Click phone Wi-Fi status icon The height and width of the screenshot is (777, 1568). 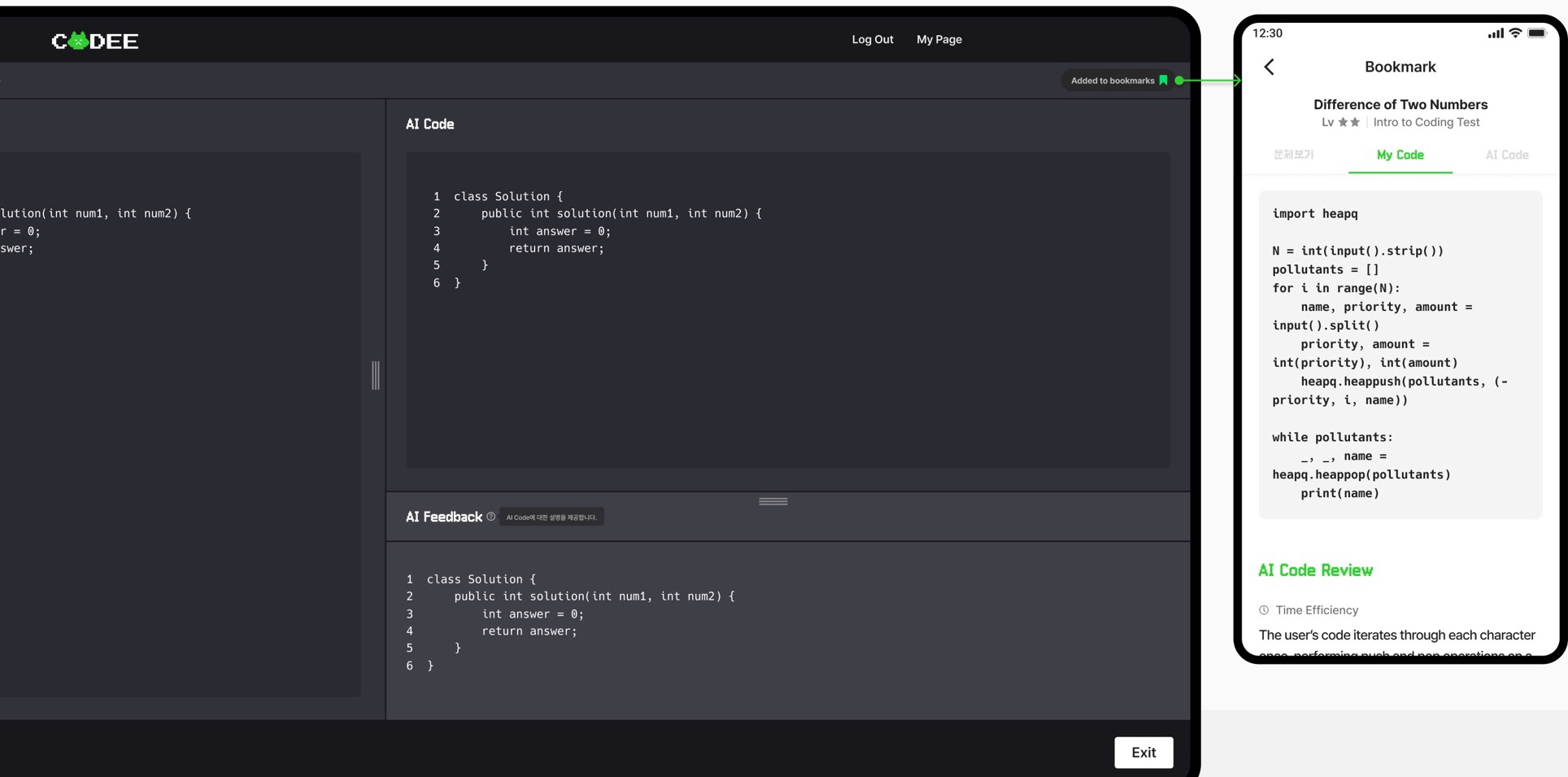point(1515,33)
